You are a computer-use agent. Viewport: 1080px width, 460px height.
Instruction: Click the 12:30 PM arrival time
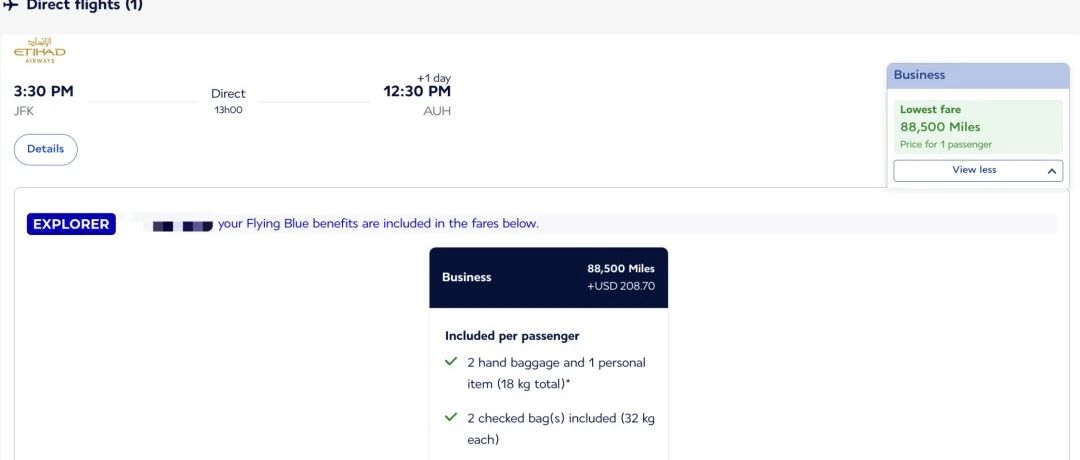point(417,91)
